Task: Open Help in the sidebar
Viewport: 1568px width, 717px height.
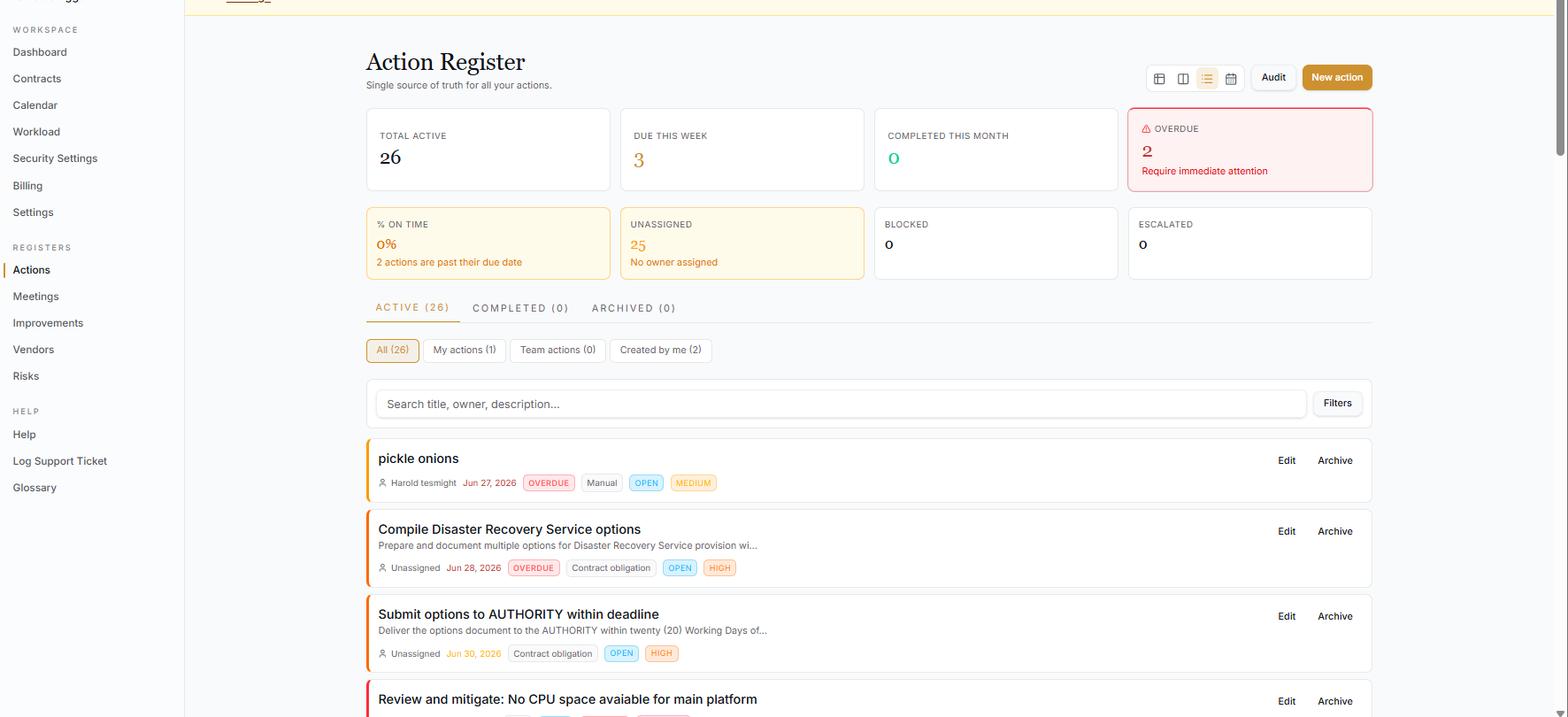Action: 24,435
